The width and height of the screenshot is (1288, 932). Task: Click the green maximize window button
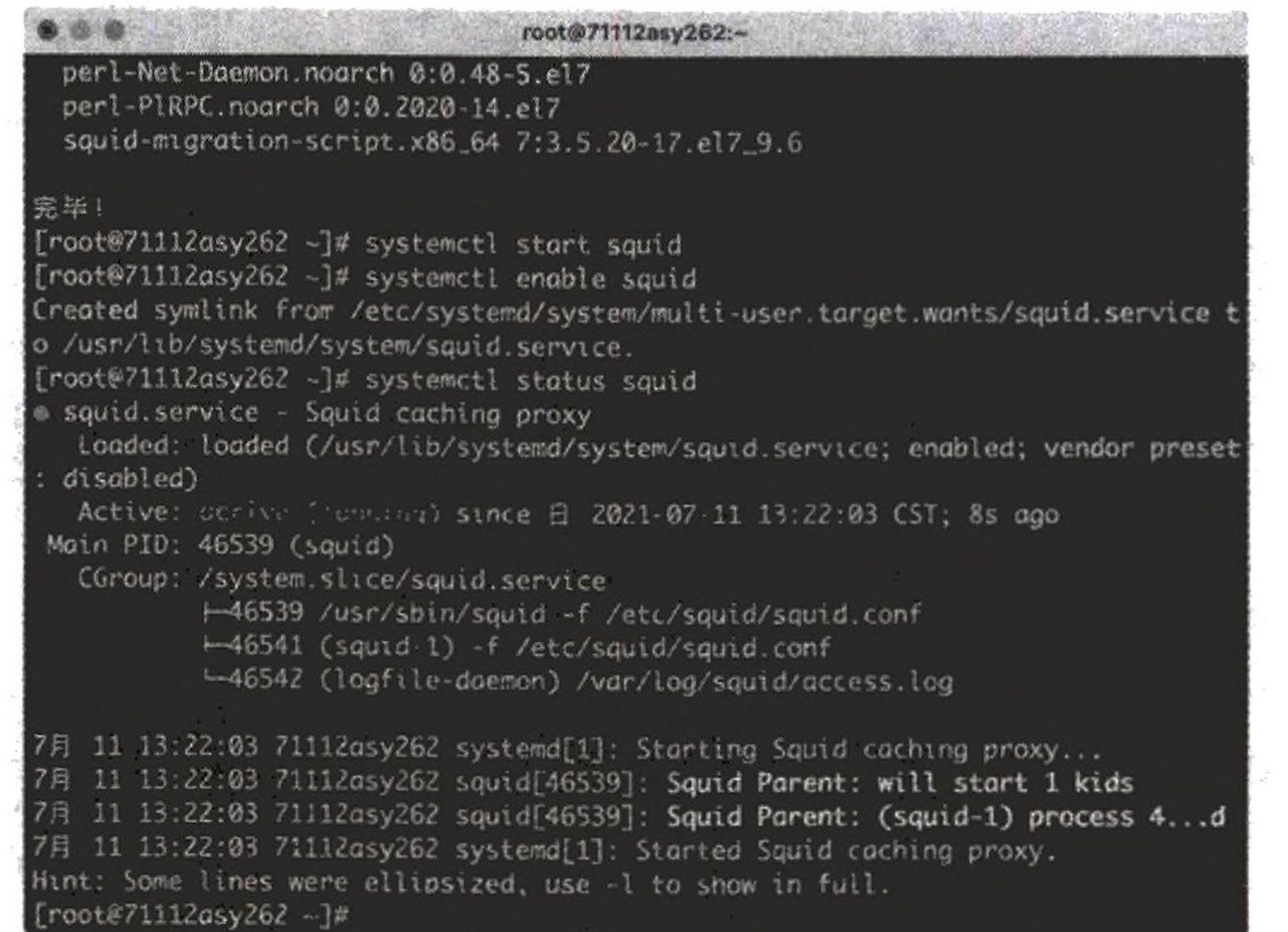tap(114, 31)
